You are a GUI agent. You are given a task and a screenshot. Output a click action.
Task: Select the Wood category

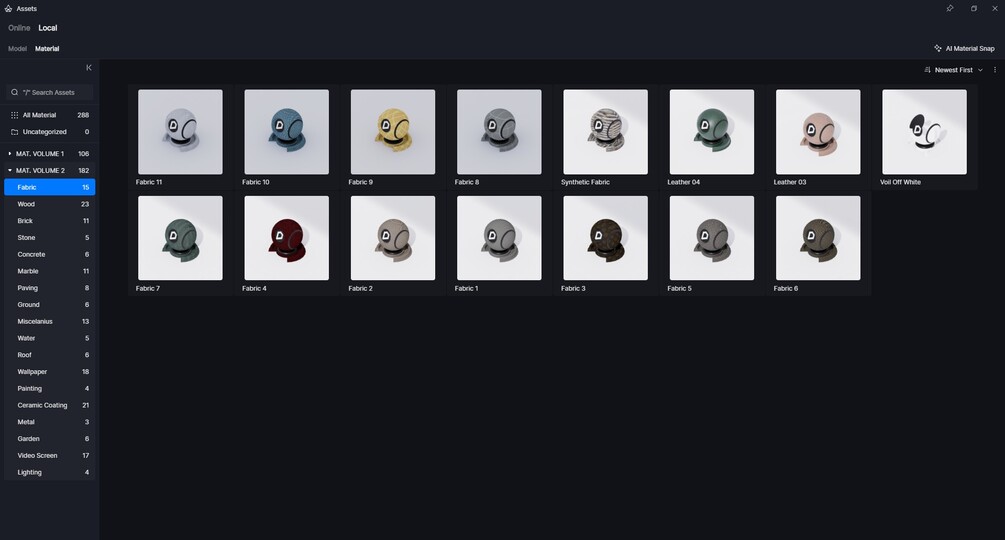click(49, 204)
